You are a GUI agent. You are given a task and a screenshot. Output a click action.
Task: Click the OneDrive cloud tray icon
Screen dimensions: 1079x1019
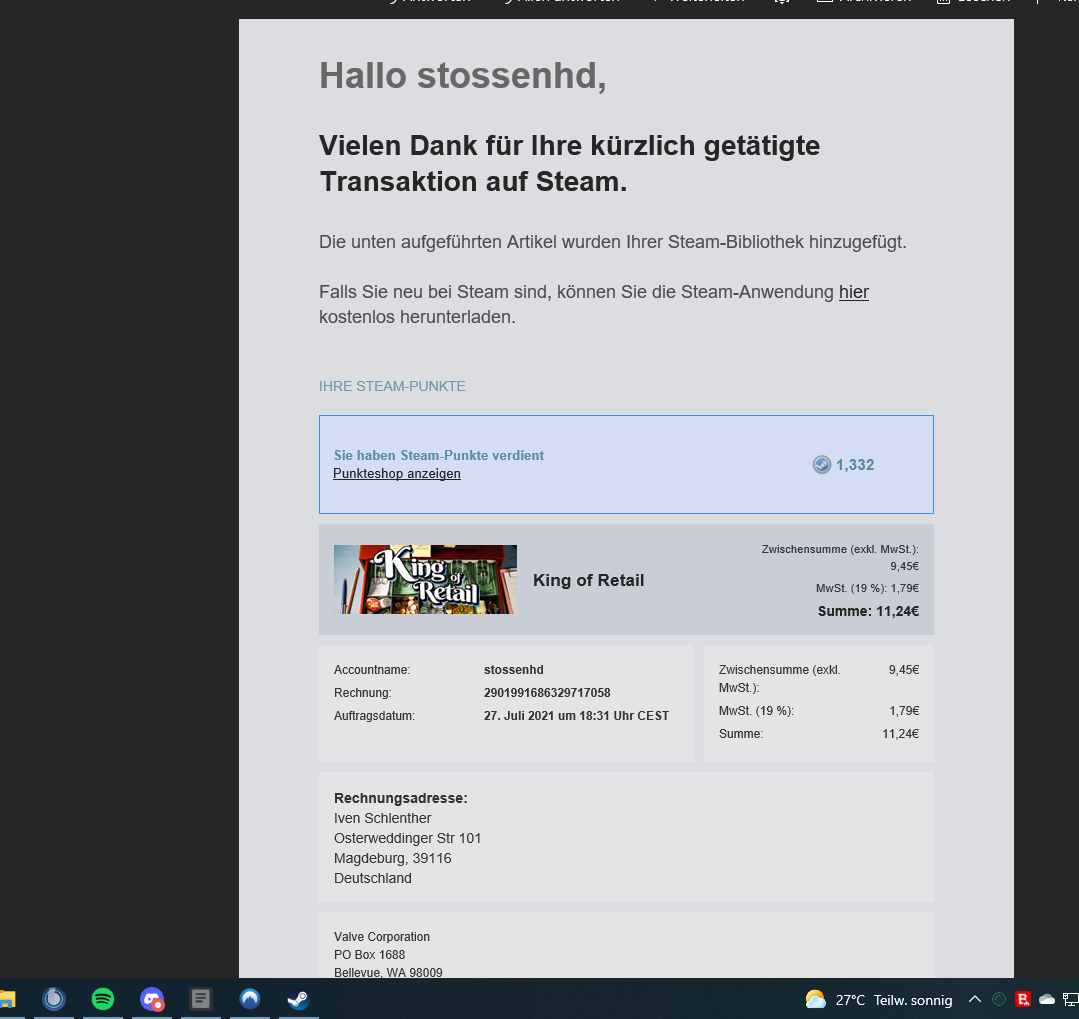pos(1047,999)
